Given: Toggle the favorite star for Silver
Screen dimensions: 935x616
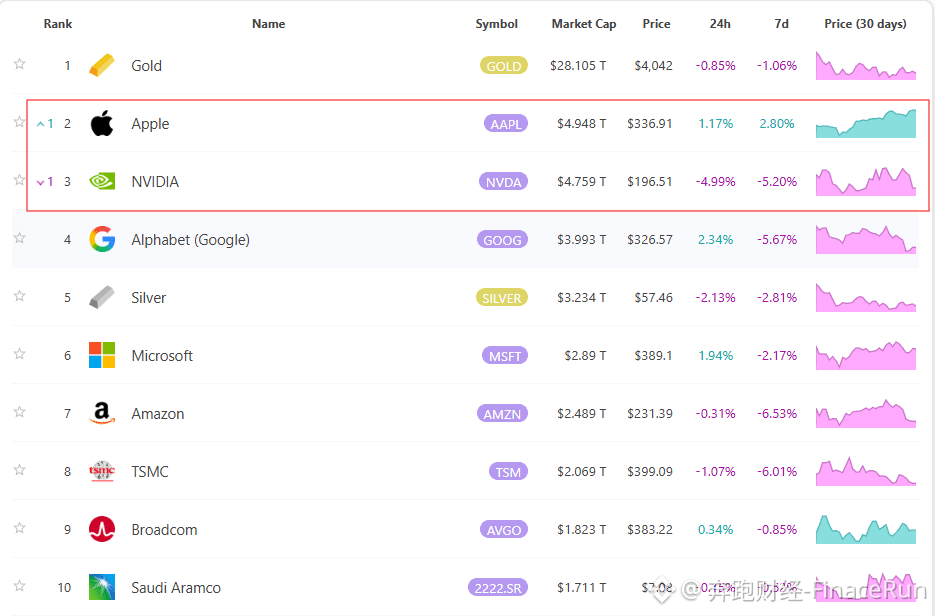Looking at the screenshot, I should coord(20,296).
